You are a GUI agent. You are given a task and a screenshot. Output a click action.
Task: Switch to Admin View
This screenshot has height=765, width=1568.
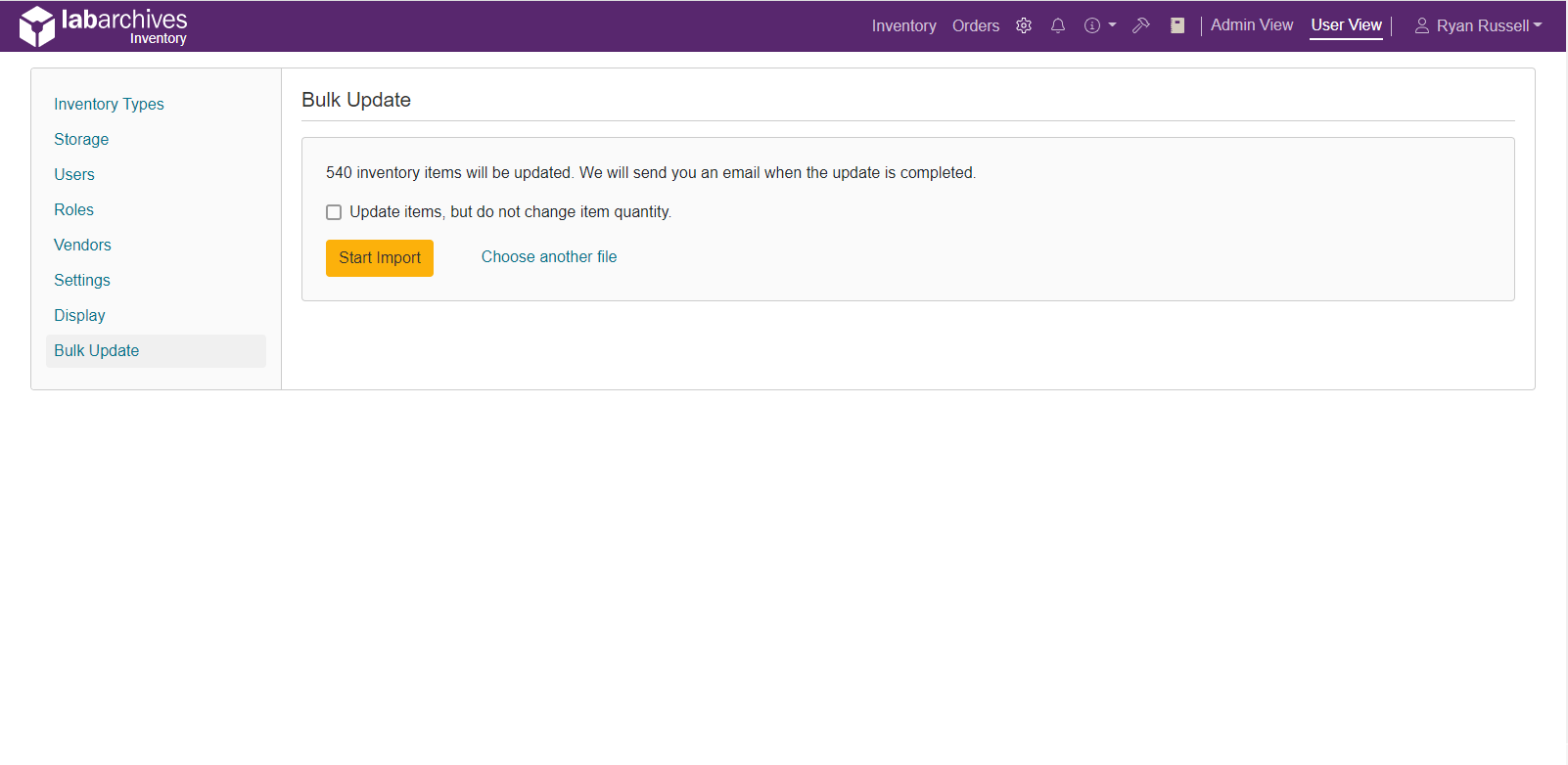coord(1251,25)
